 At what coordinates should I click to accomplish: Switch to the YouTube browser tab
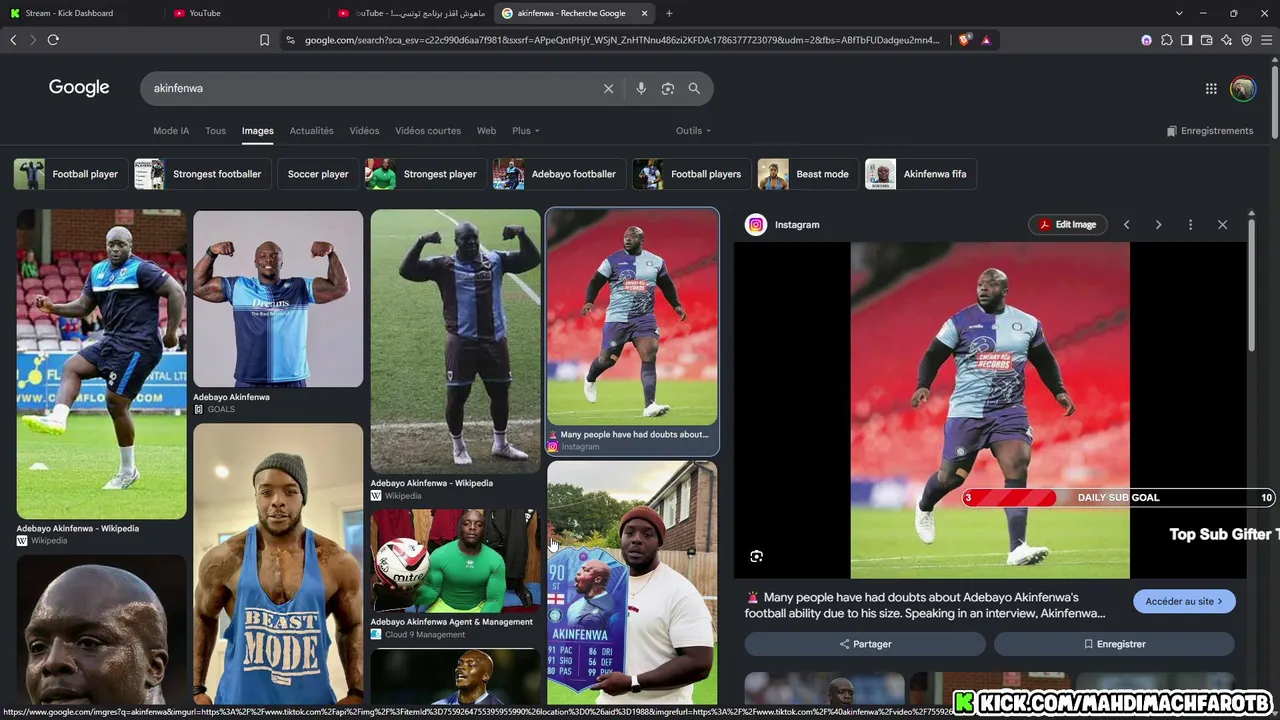pos(243,13)
